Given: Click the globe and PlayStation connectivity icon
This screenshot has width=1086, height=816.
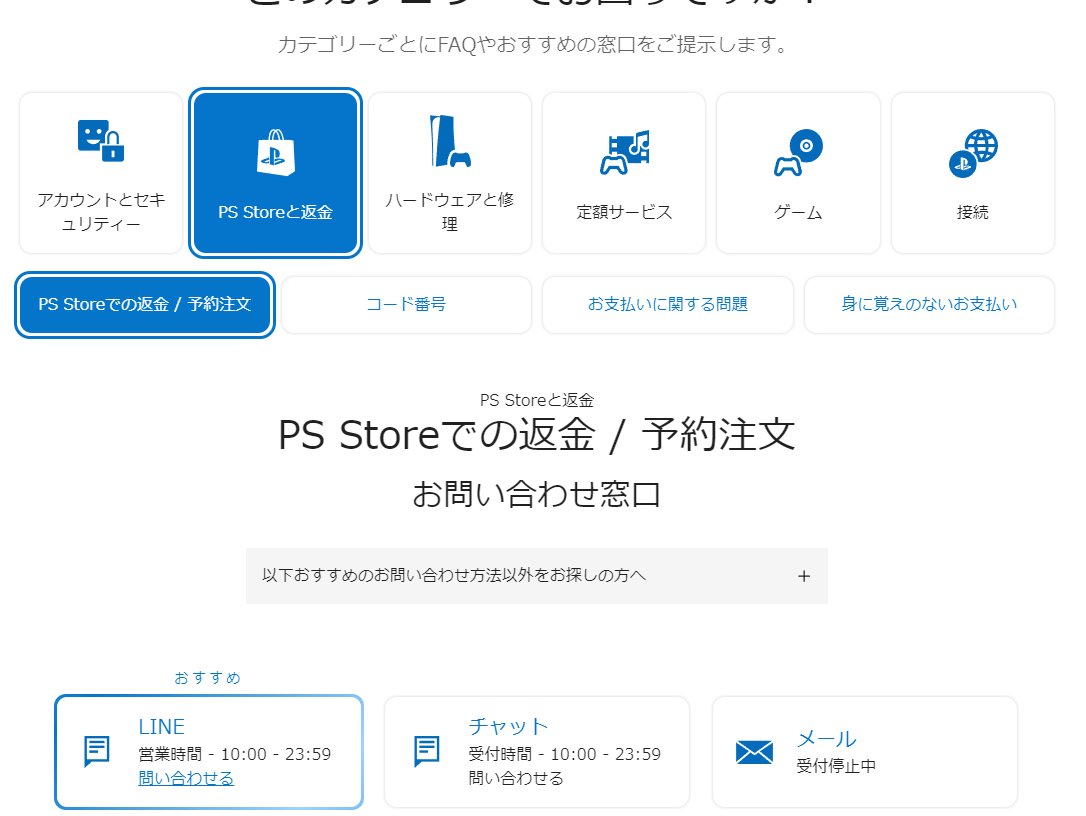Looking at the screenshot, I should [972, 153].
